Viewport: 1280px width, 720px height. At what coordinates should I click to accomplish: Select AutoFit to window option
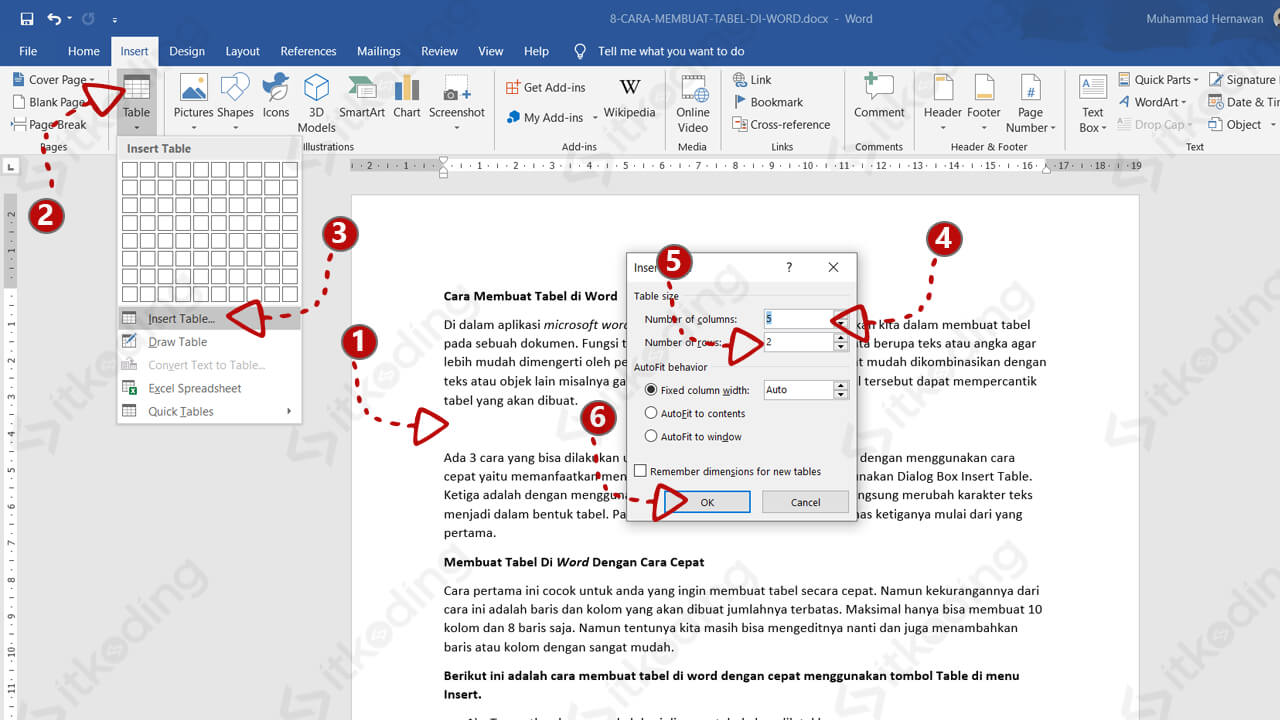tap(652, 436)
